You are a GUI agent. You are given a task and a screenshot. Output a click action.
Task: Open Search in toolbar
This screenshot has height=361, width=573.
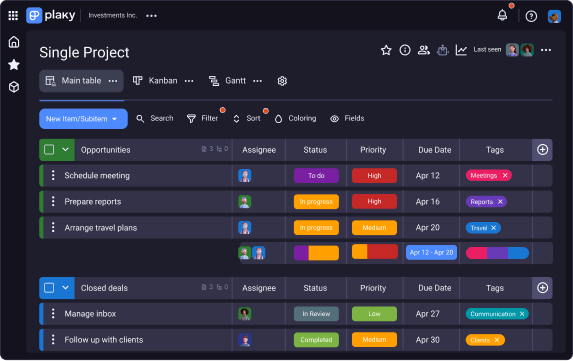click(x=155, y=118)
